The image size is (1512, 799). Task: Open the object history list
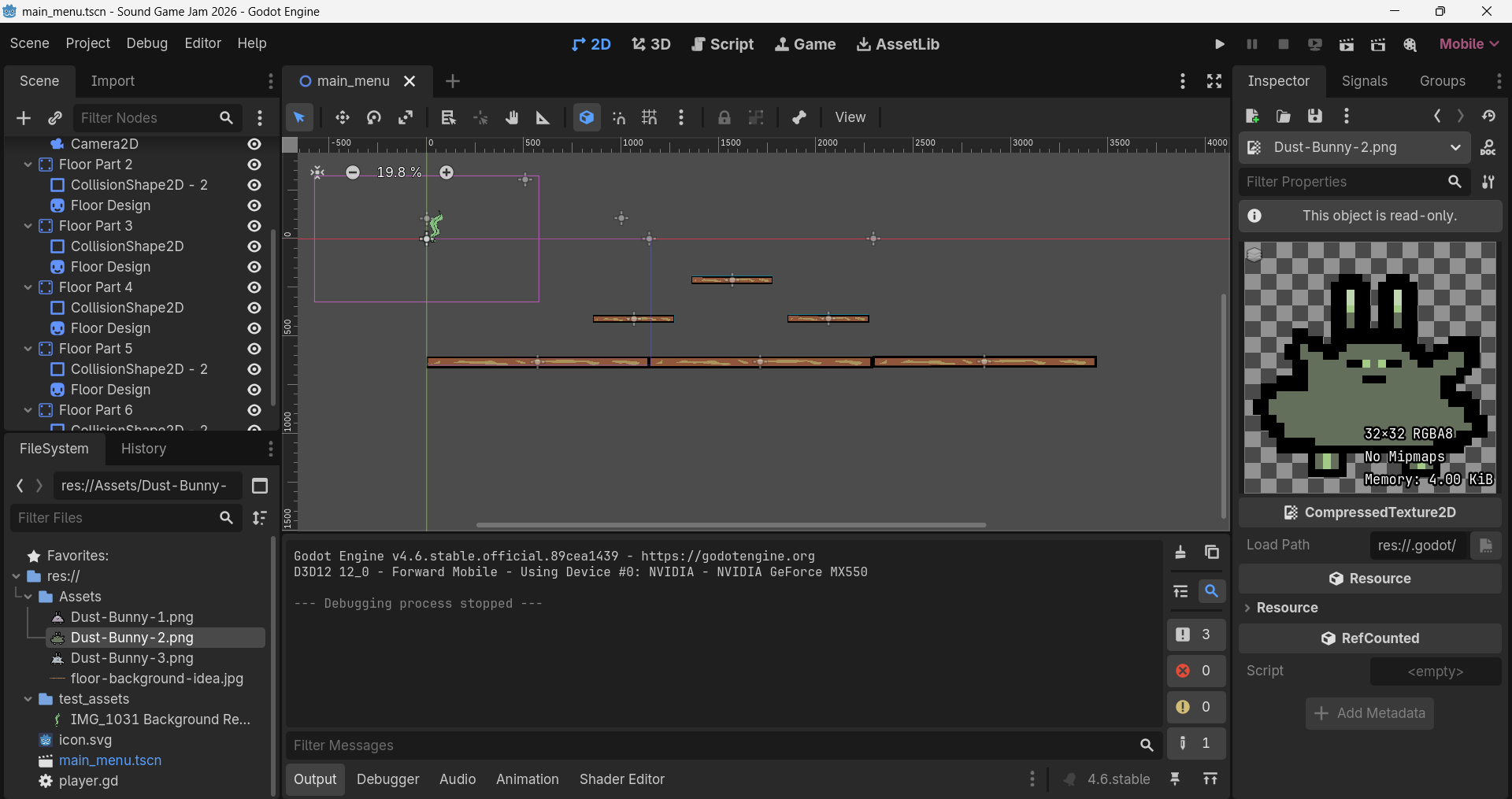click(1488, 117)
